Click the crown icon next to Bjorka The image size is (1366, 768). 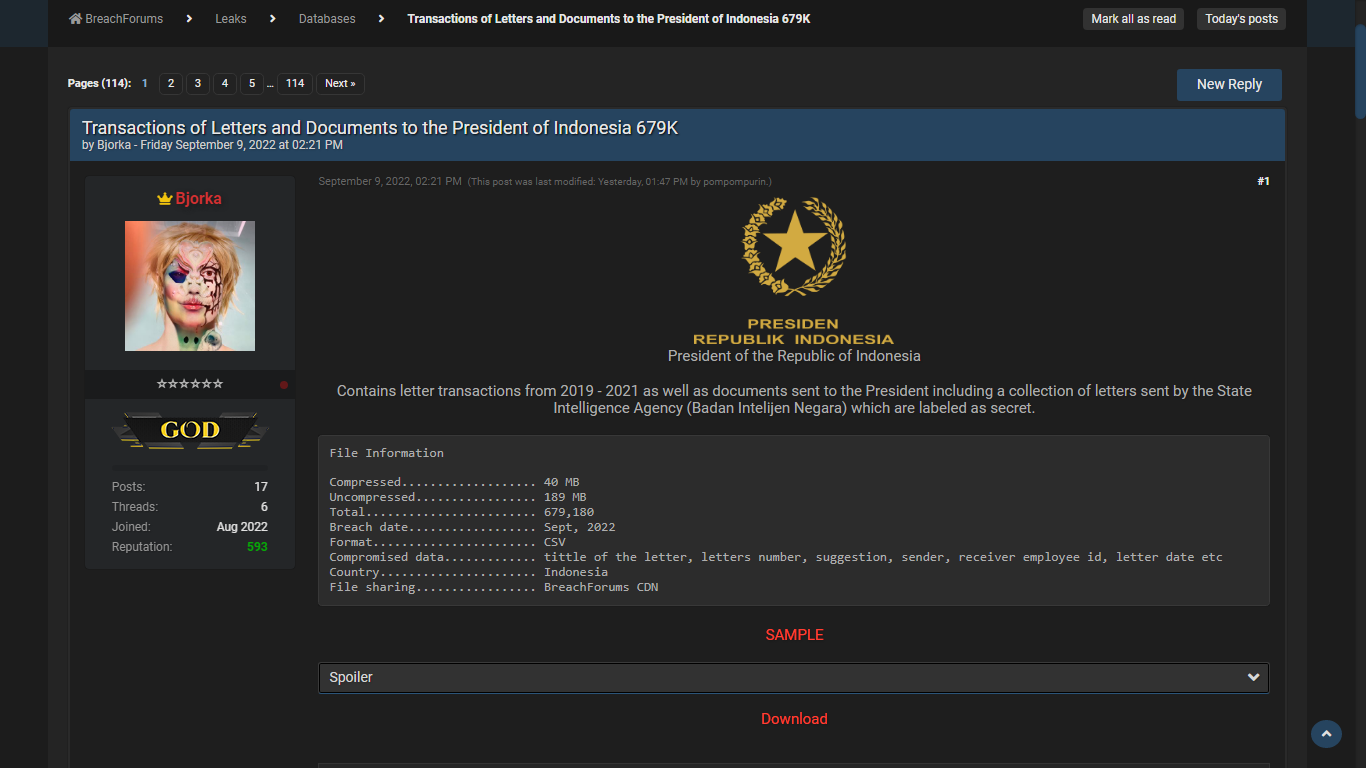coord(165,199)
